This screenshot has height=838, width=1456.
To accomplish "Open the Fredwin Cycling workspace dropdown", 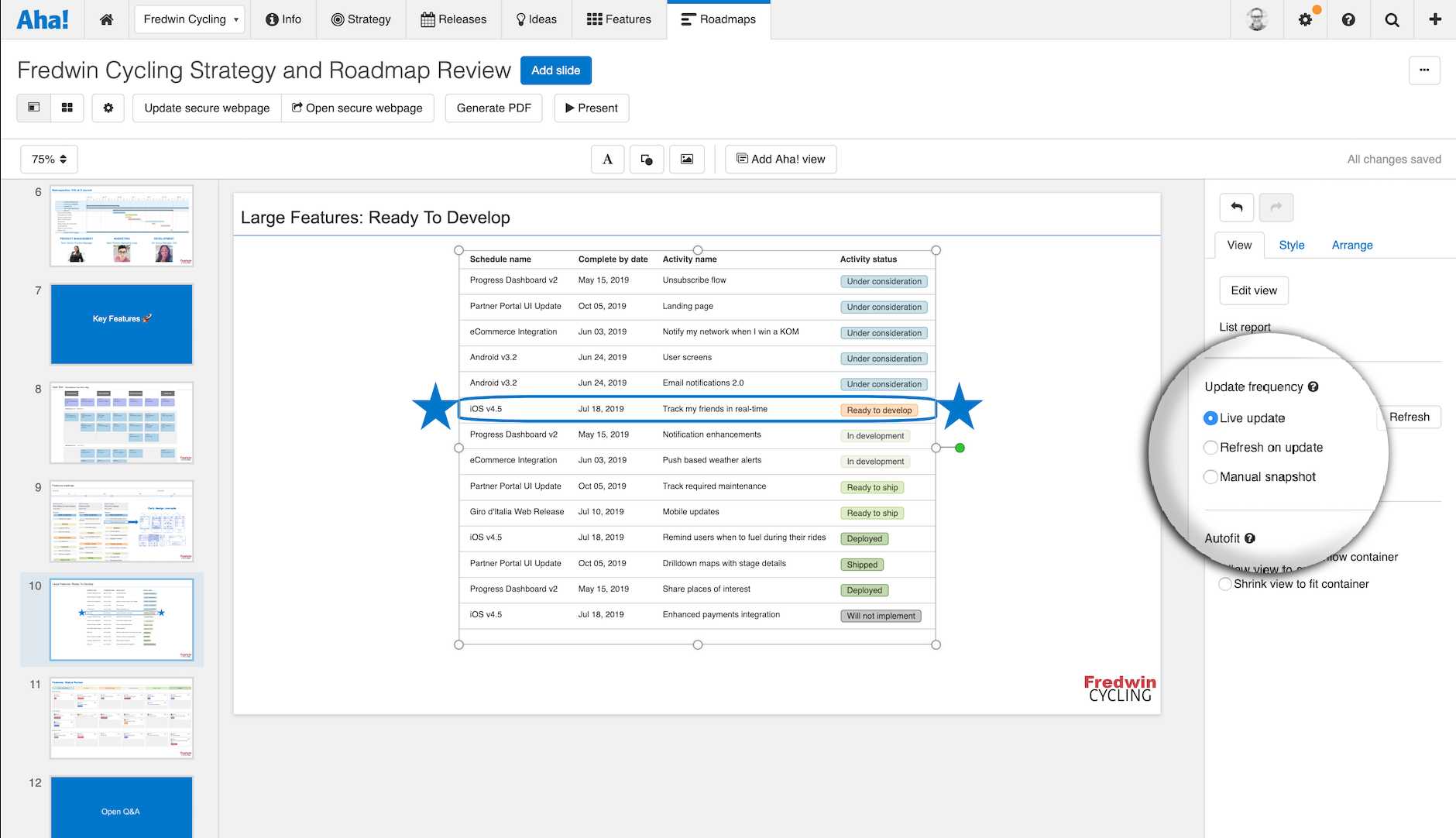I will 190,19.
